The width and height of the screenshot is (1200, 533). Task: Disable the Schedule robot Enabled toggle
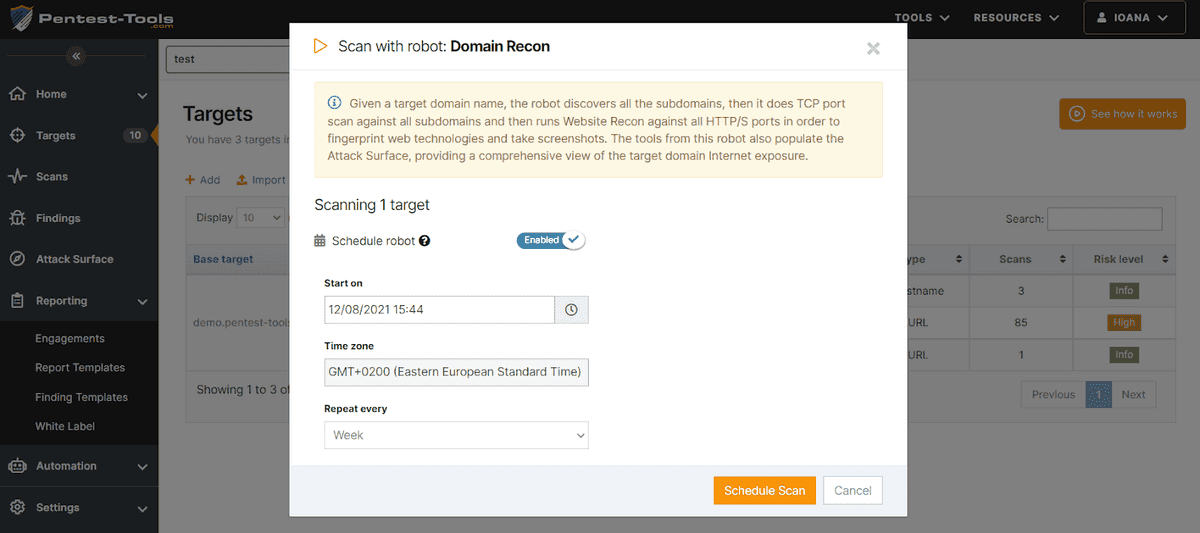click(x=551, y=240)
